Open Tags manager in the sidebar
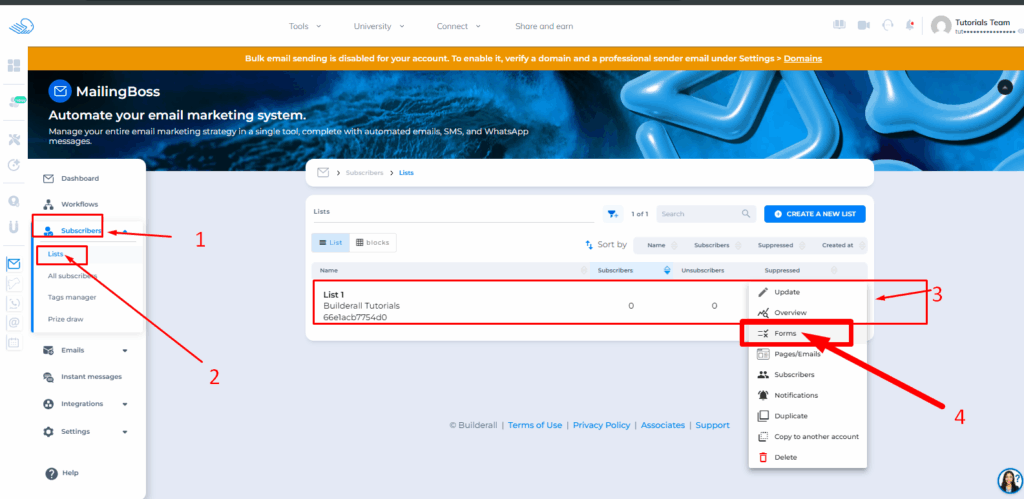This screenshot has height=499, width=1024. coord(72,297)
